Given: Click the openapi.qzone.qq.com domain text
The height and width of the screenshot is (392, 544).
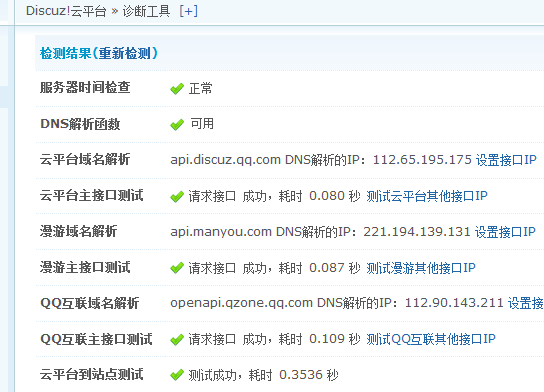Looking at the screenshot, I should [x=241, y=303].
